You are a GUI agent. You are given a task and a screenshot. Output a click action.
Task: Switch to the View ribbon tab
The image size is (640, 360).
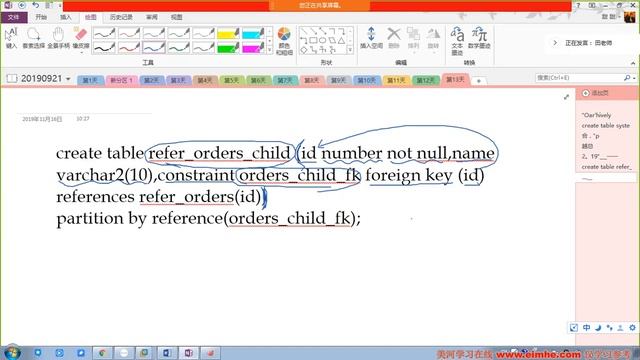pos(176,17)
